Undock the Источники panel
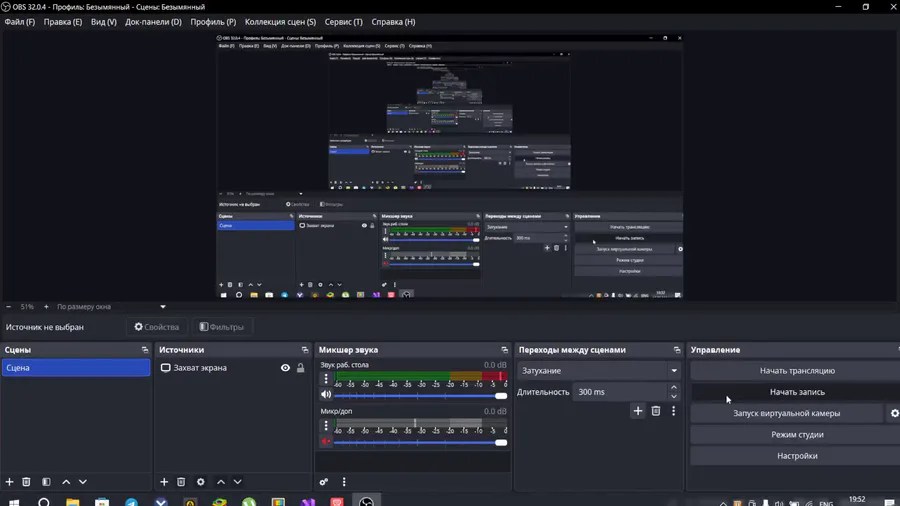Image resolution: width=900 pixels, height=506 pixels. (x=305, y=350)
